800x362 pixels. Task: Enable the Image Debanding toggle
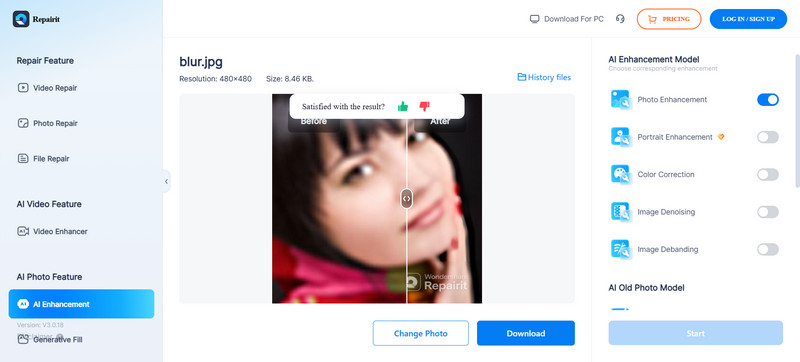[767, 249]
